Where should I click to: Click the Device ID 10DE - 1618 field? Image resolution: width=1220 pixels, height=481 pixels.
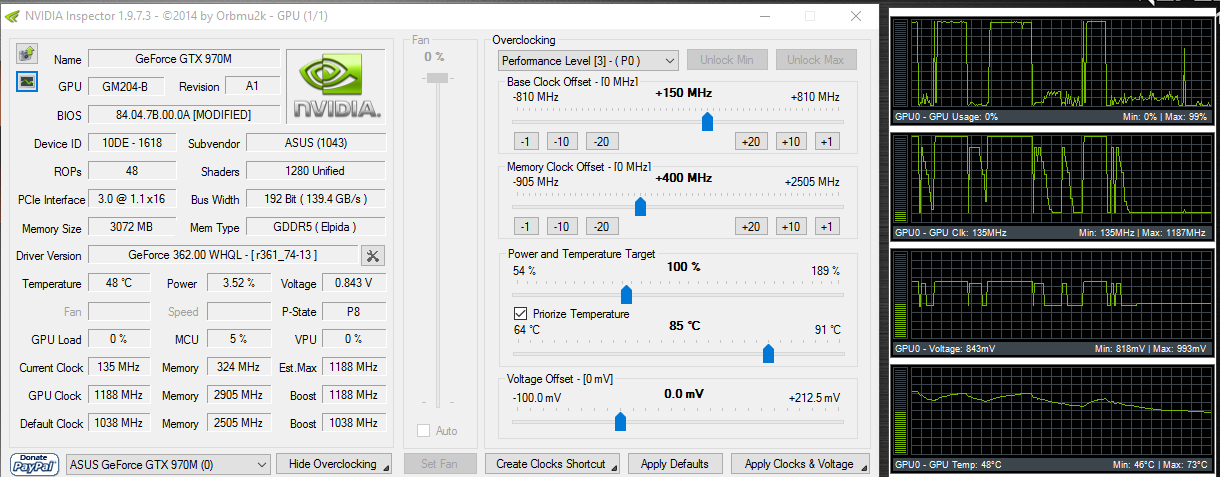(x=133, y=143)
